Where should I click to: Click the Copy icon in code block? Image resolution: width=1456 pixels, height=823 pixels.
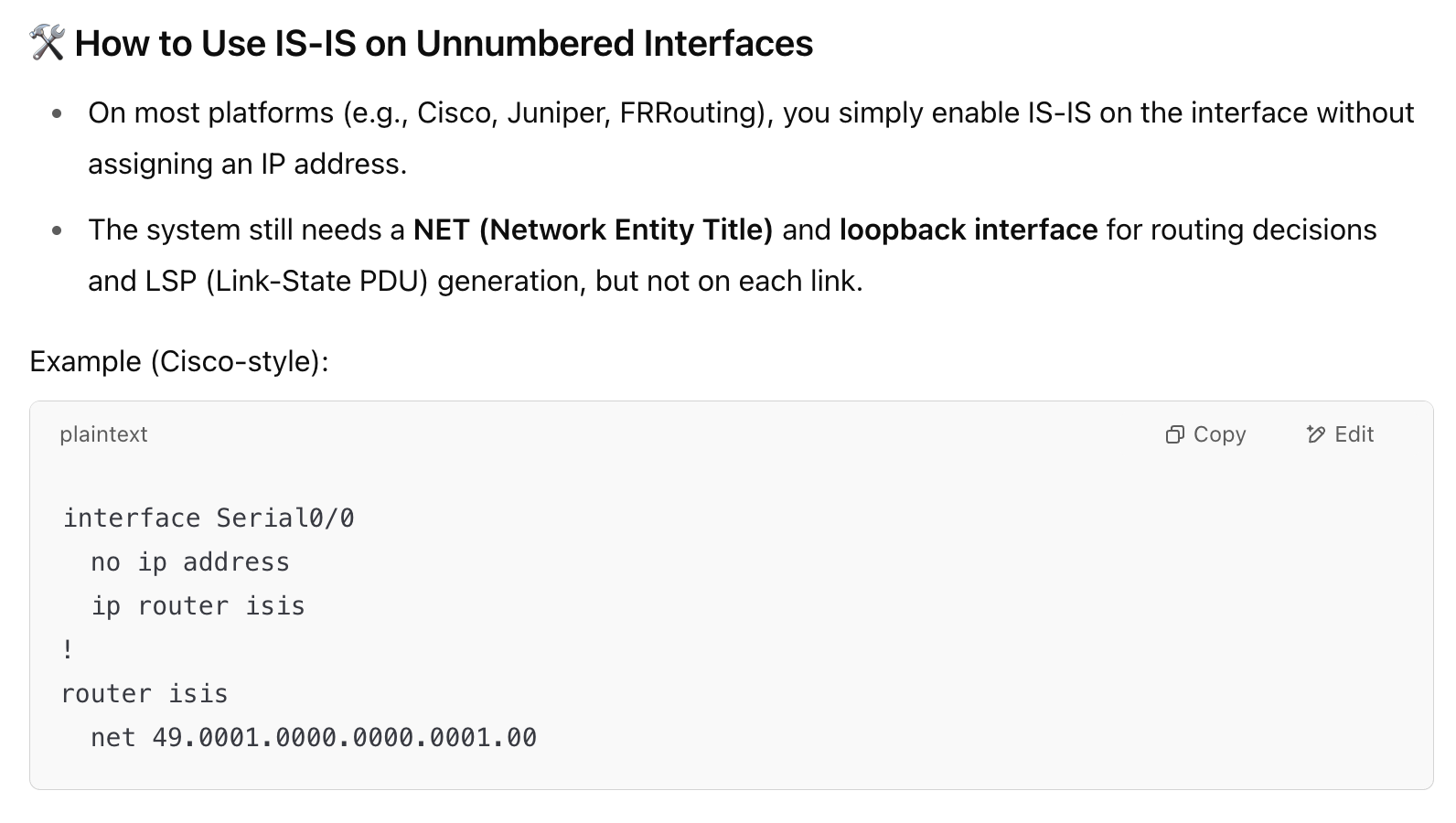[1175, 434]
